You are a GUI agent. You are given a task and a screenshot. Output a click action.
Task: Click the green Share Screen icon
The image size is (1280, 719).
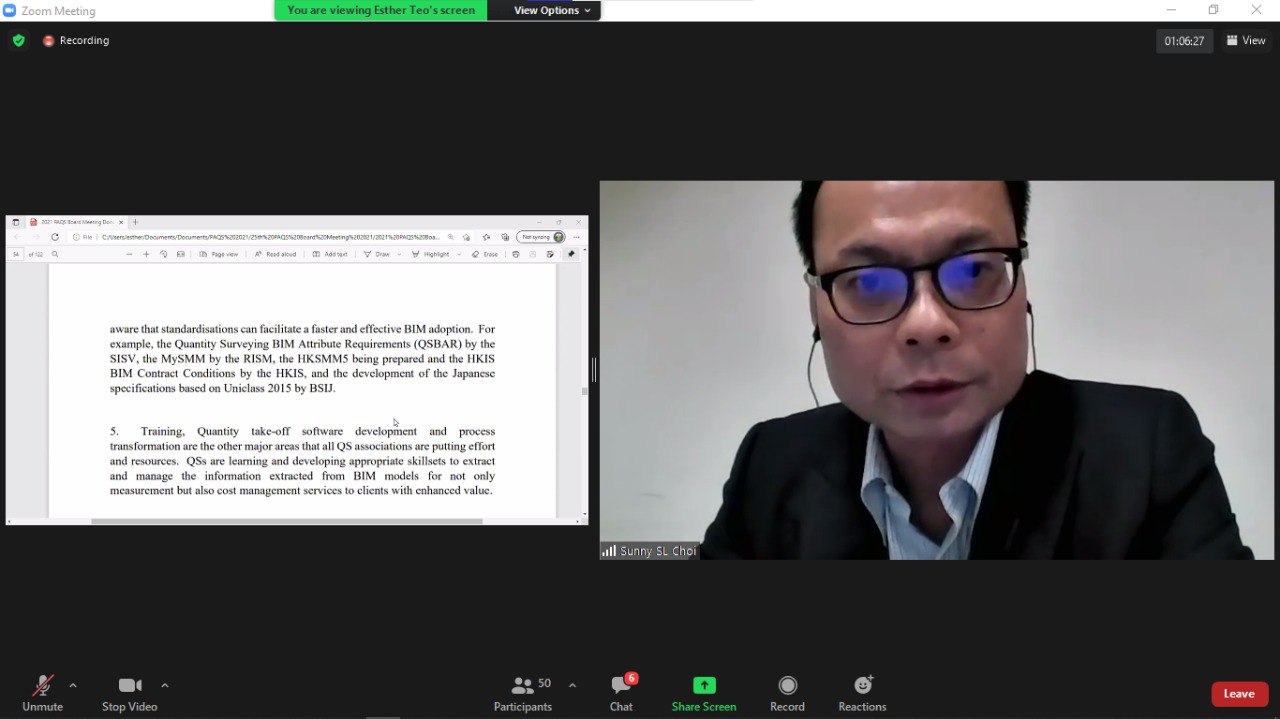click(704, 685)
